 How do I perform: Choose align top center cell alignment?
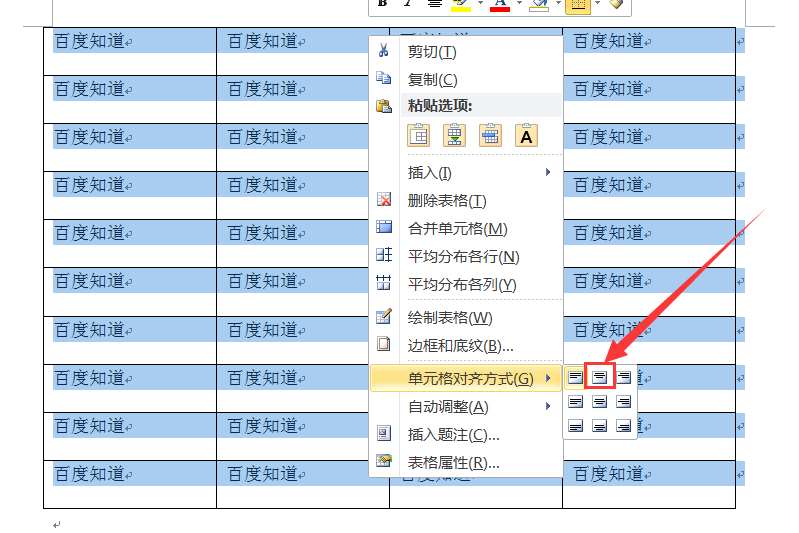click(x=599, y=377)
